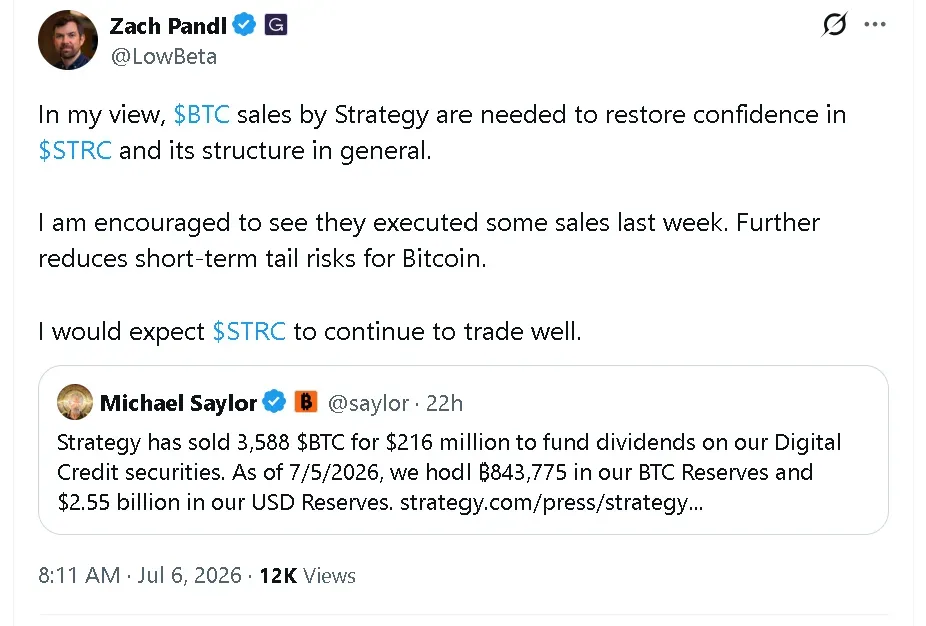
Task: Click Michael Saylor's verified badge
Action: (275, 402)
